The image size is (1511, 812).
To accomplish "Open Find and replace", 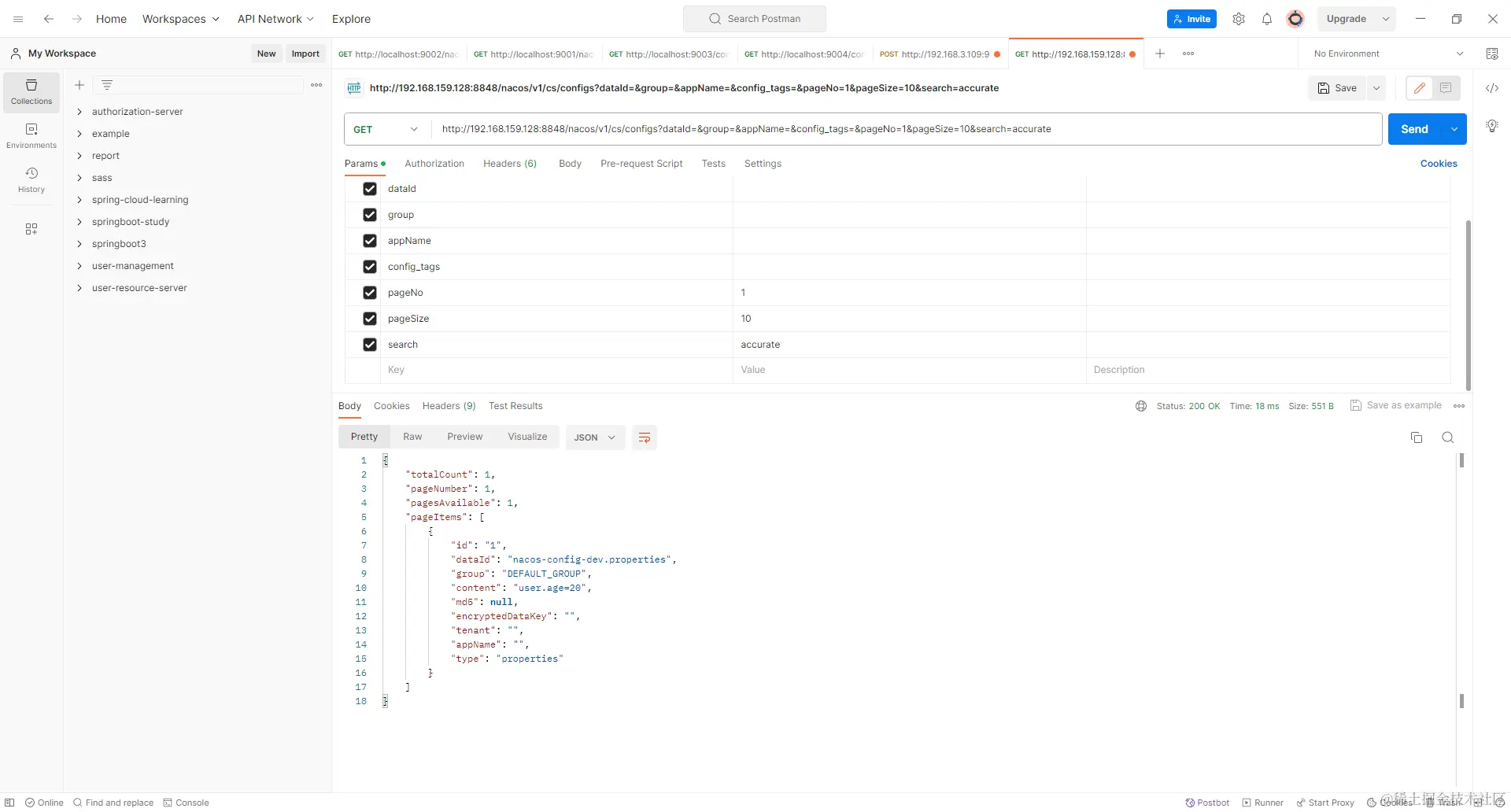I will [x=113, y=803].
